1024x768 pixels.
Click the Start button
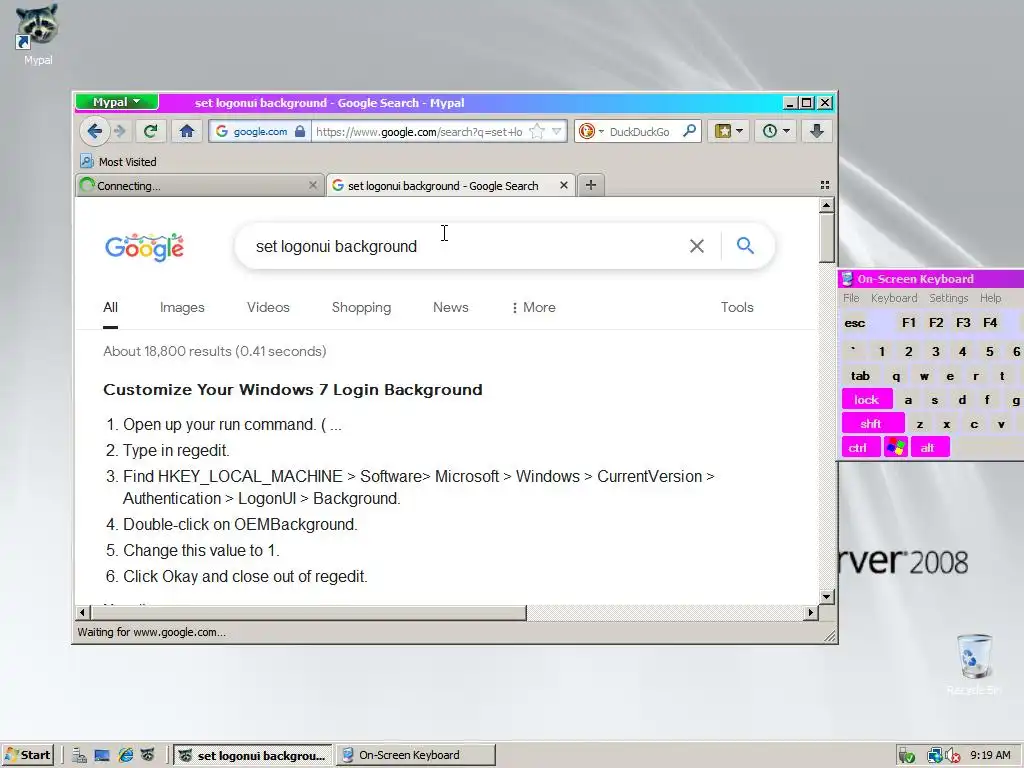28,755
